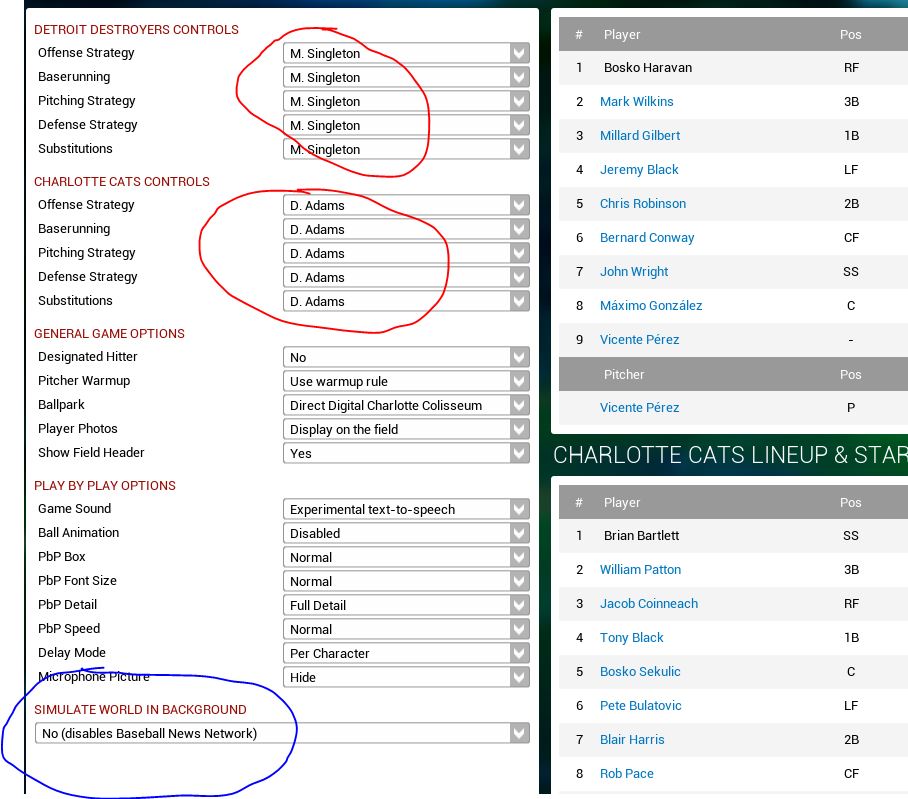908x799 pixels.
Task: Open the Simulate World in Background dropdown
Action: 282,734
